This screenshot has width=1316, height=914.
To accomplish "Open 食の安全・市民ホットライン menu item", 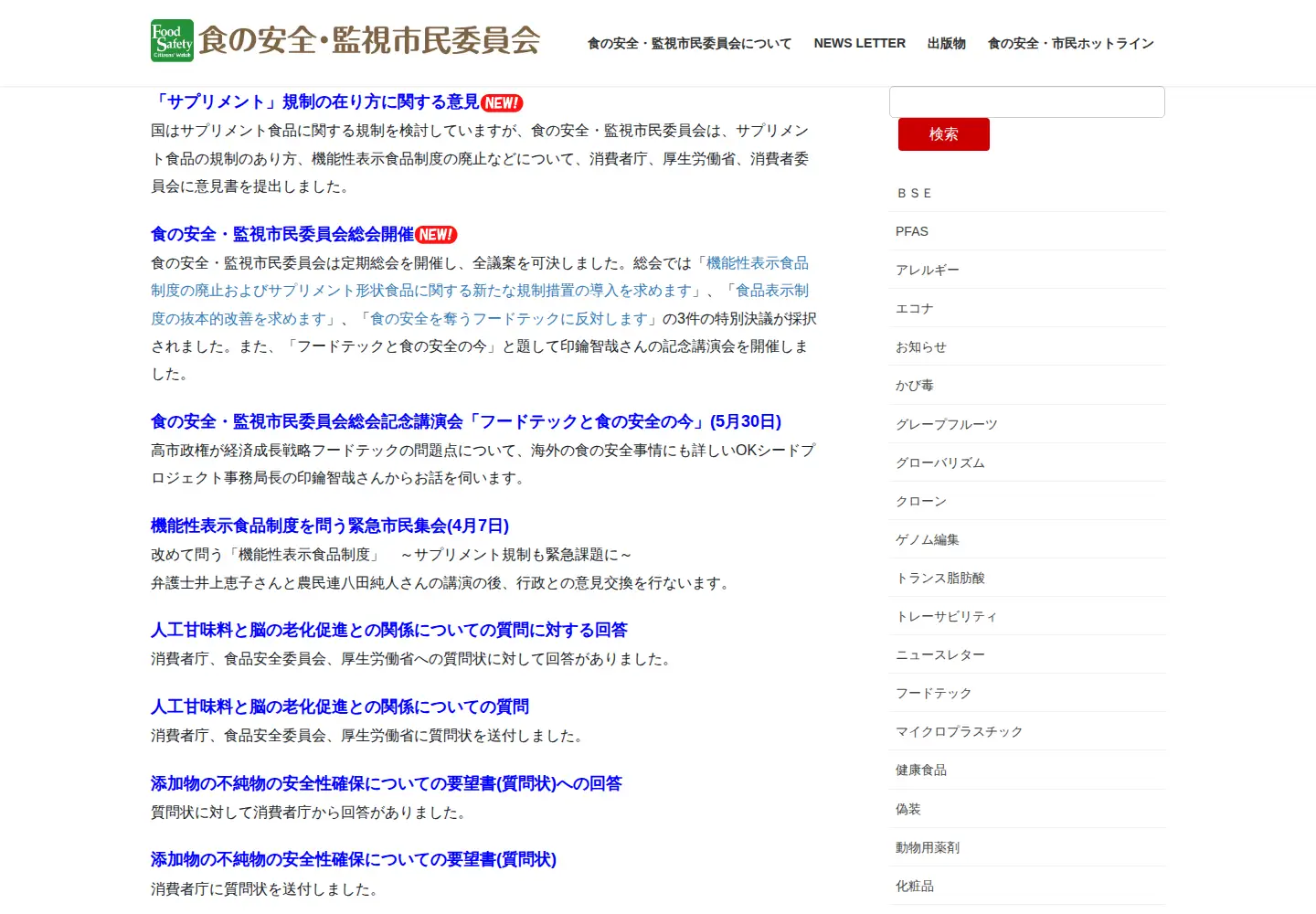I will [1070, 43].
